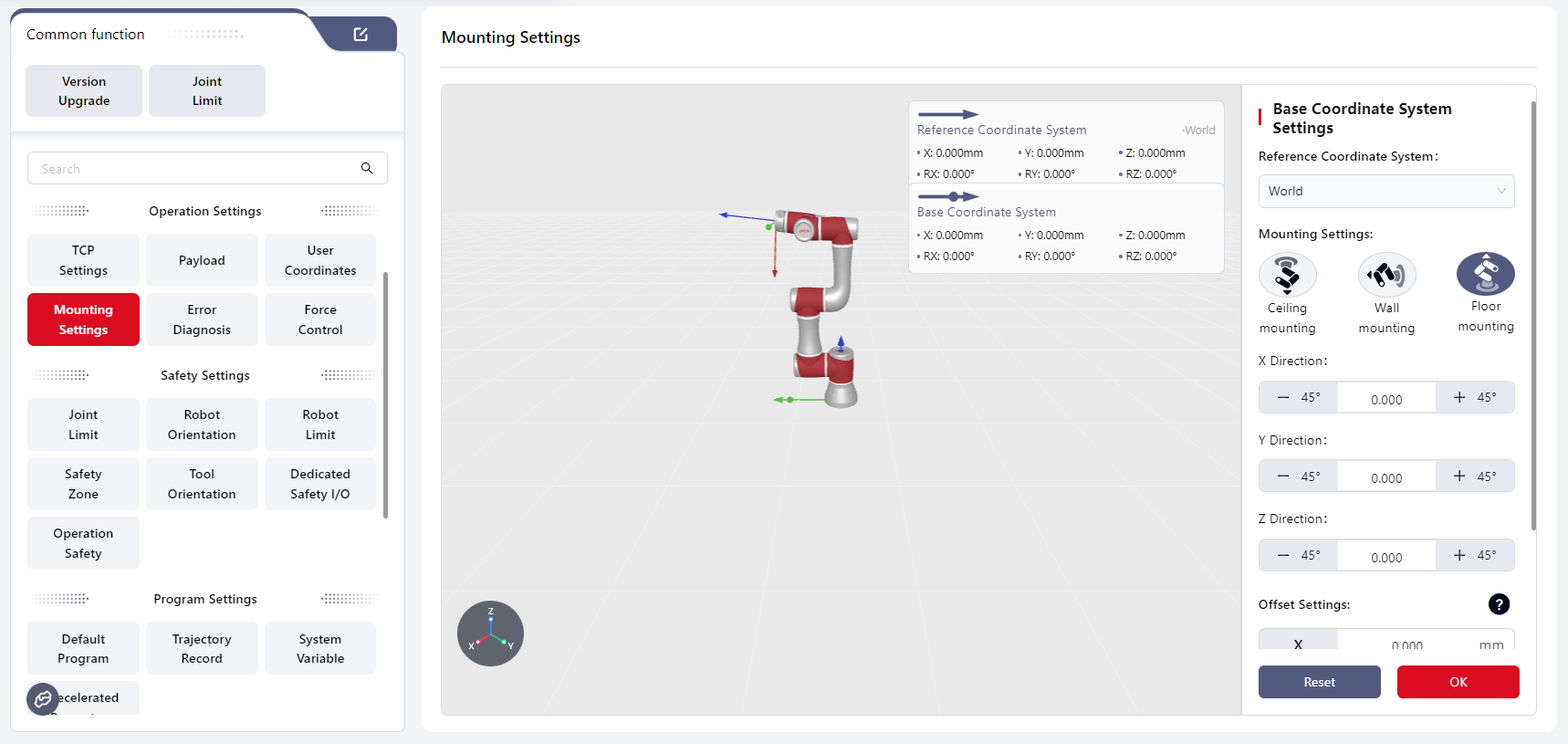The height and width of the screenshot is (744, 1568).
Task: Increase Z Direction by 45 degrees
Action: (1474, 555)
